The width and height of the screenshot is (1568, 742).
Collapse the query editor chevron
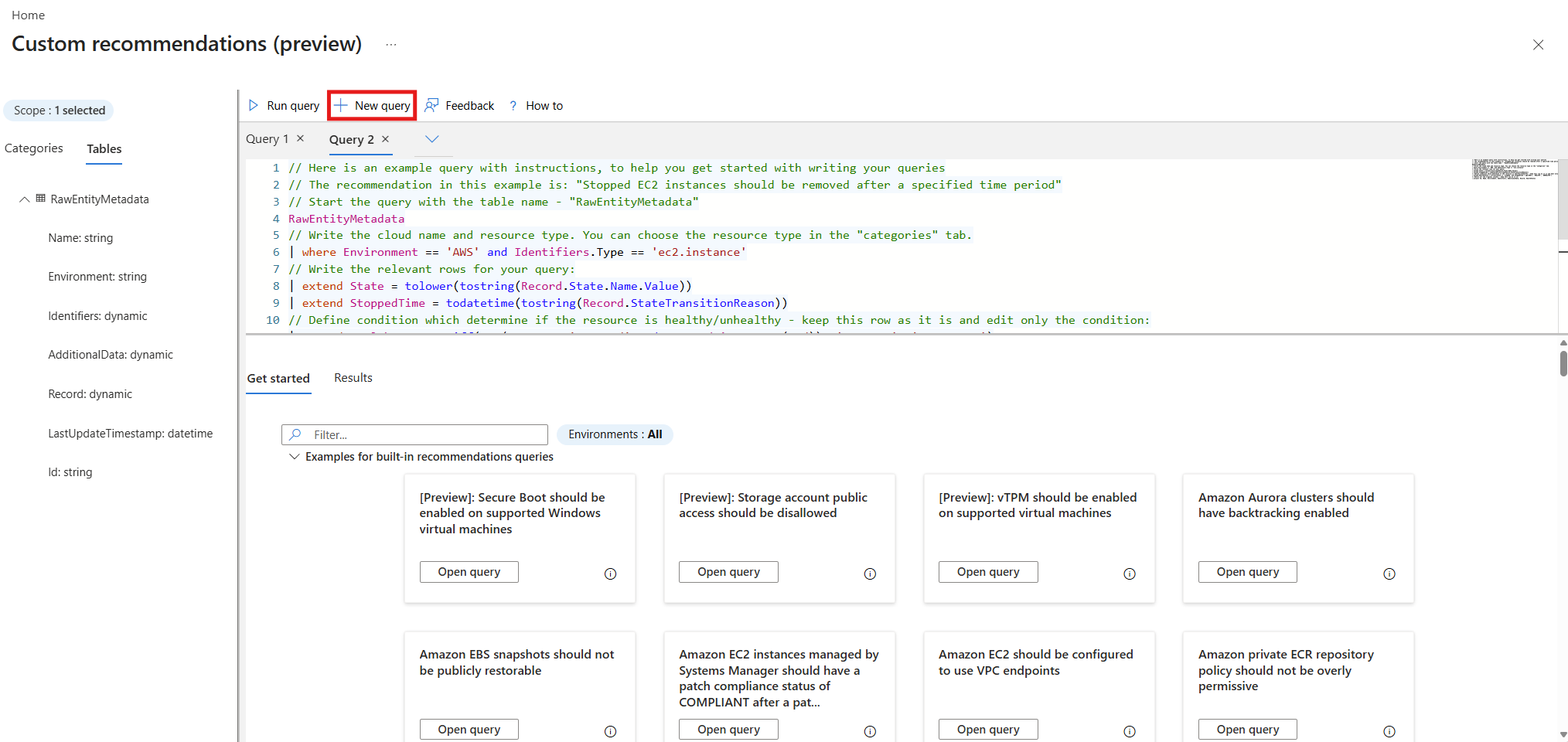[x=432, y=139]
